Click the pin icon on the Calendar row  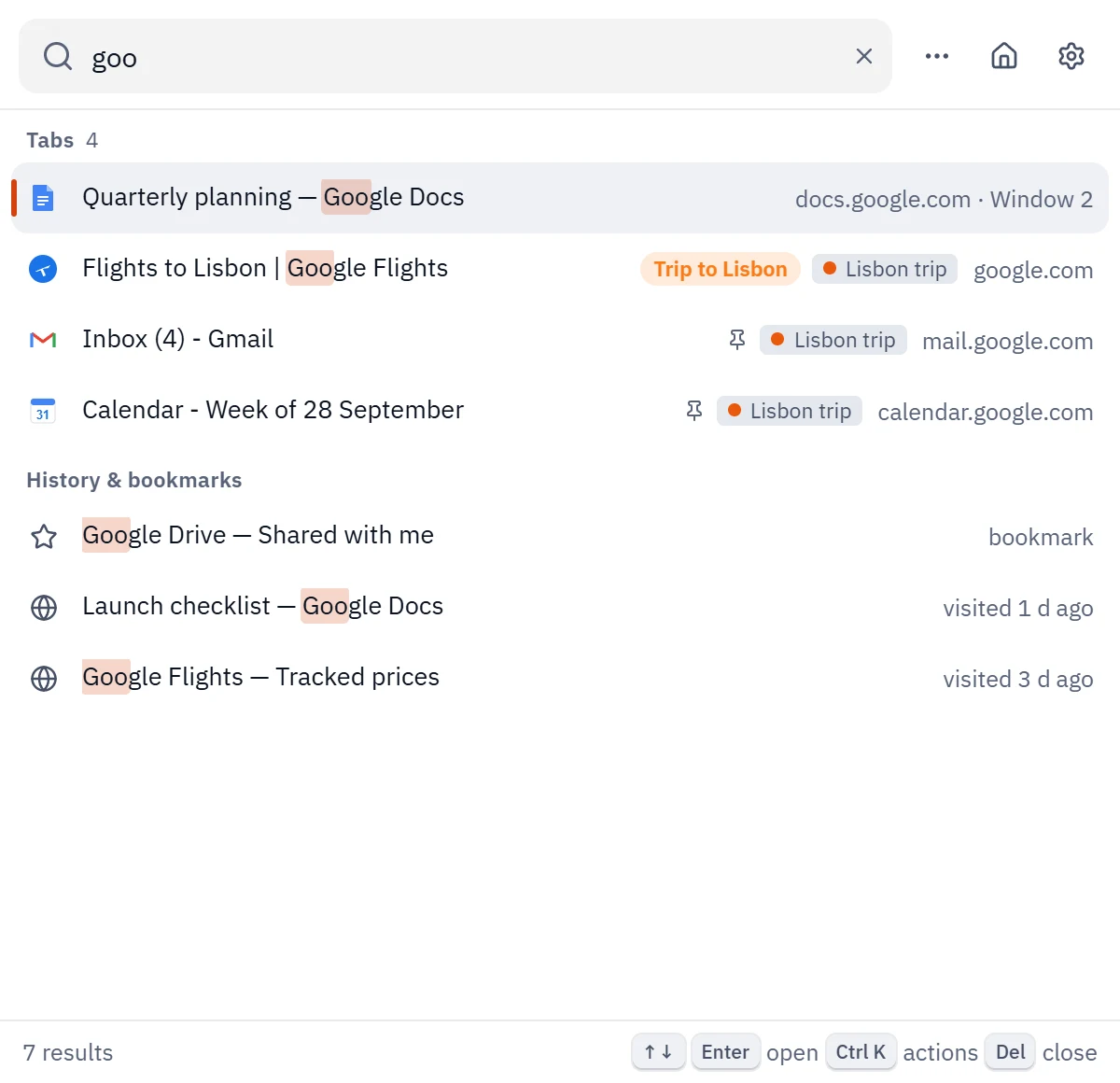click(x=694, y=411)
